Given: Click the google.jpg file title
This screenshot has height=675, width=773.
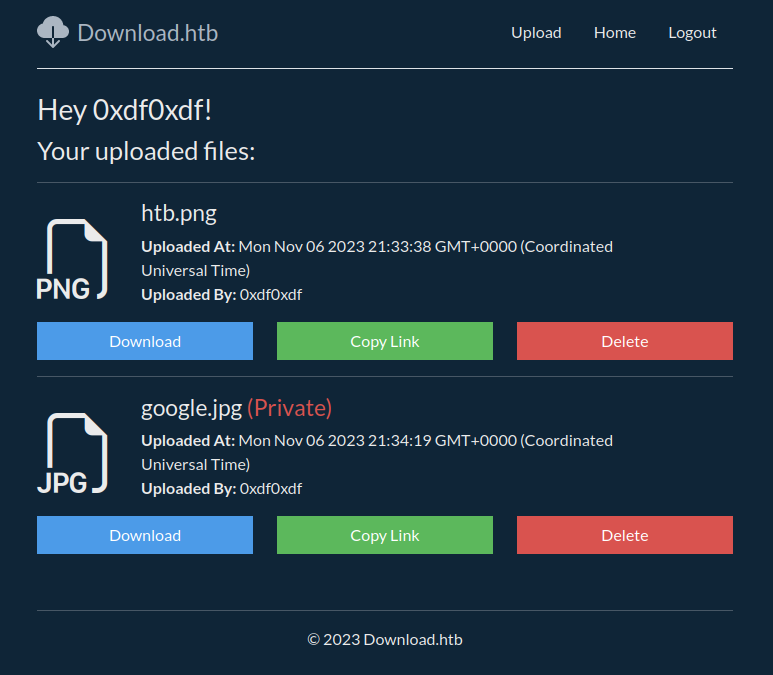Looking at the screenshot, I should 192,407.
